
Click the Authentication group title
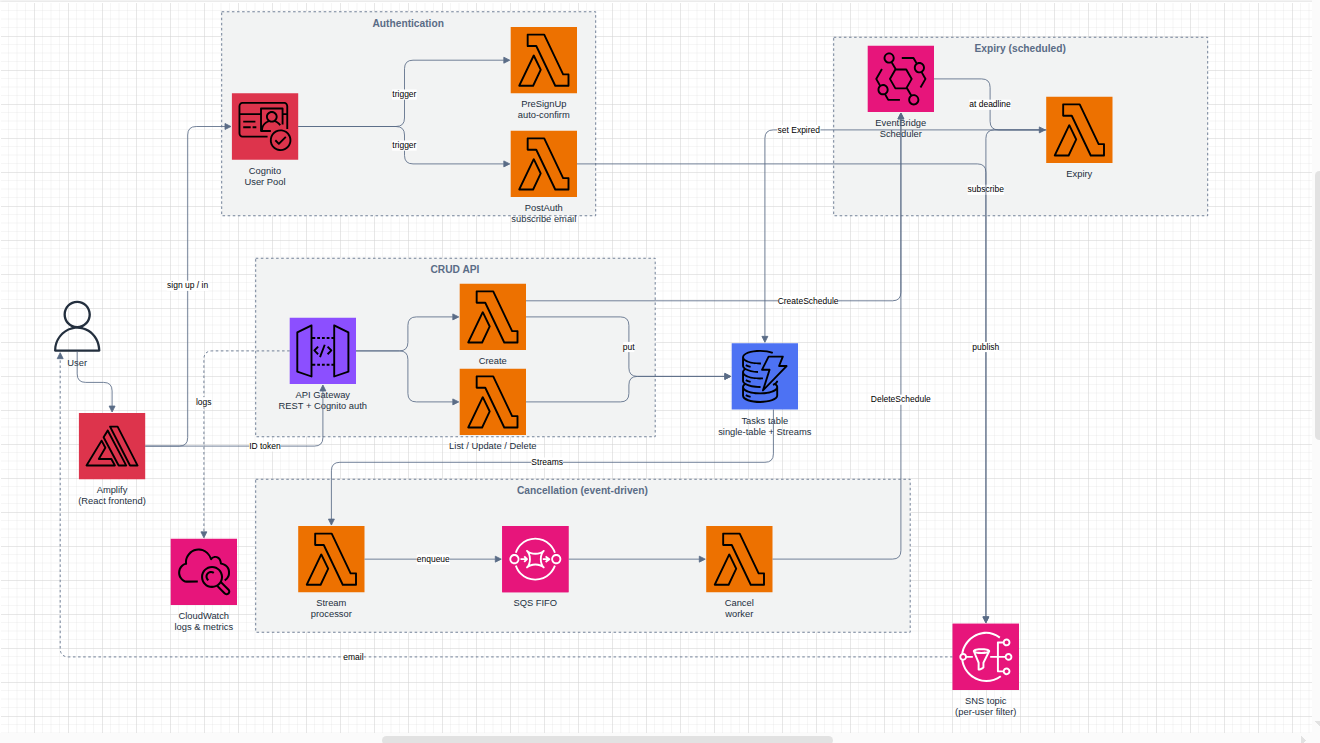(408, 23)
